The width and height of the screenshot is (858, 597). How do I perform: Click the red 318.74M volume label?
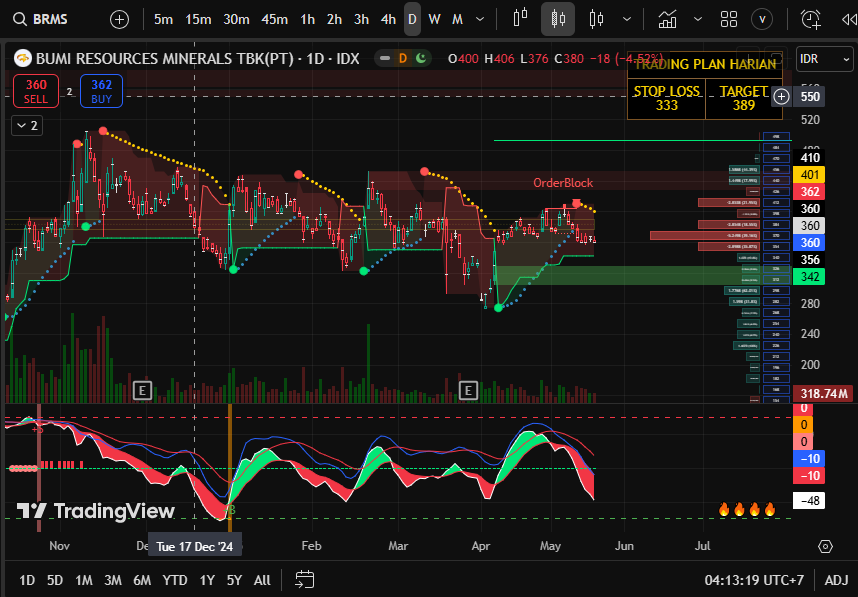click(824, 393)
